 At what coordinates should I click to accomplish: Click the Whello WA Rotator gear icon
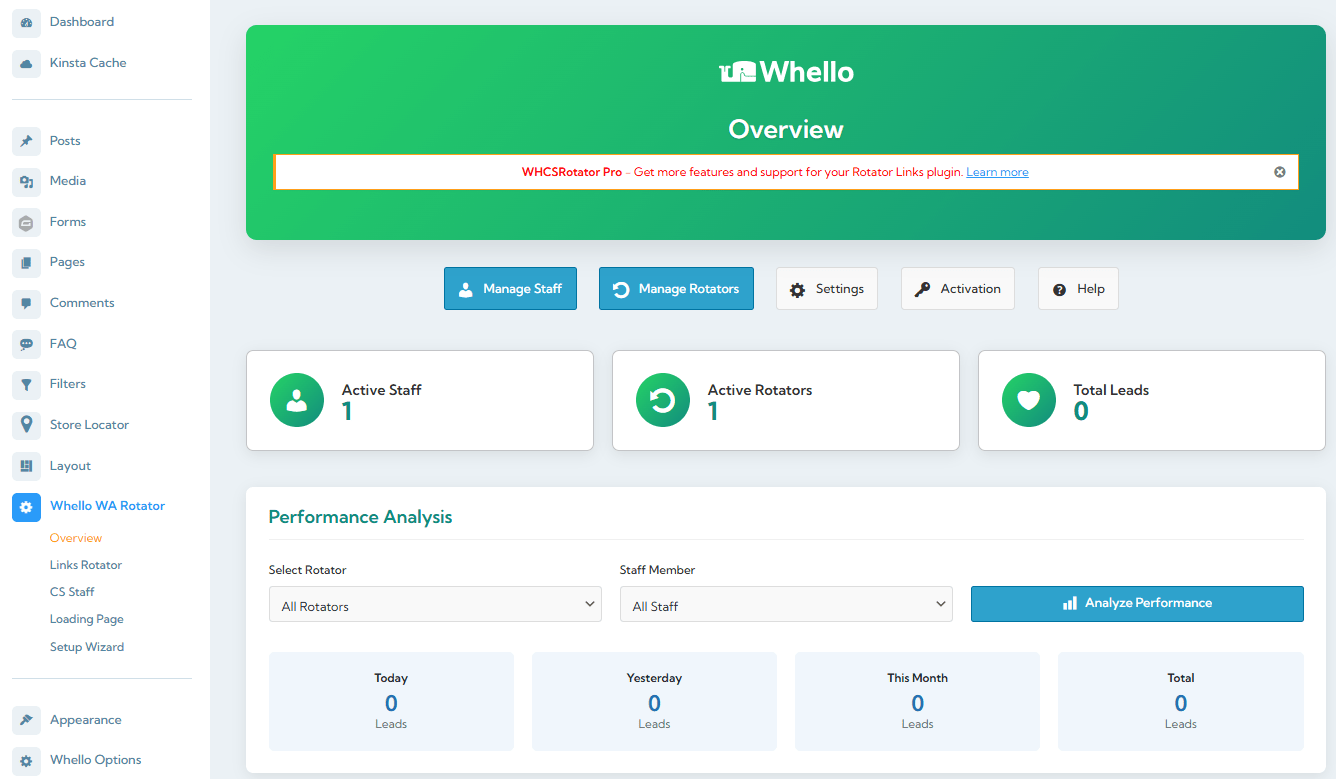tap(27, 507)
